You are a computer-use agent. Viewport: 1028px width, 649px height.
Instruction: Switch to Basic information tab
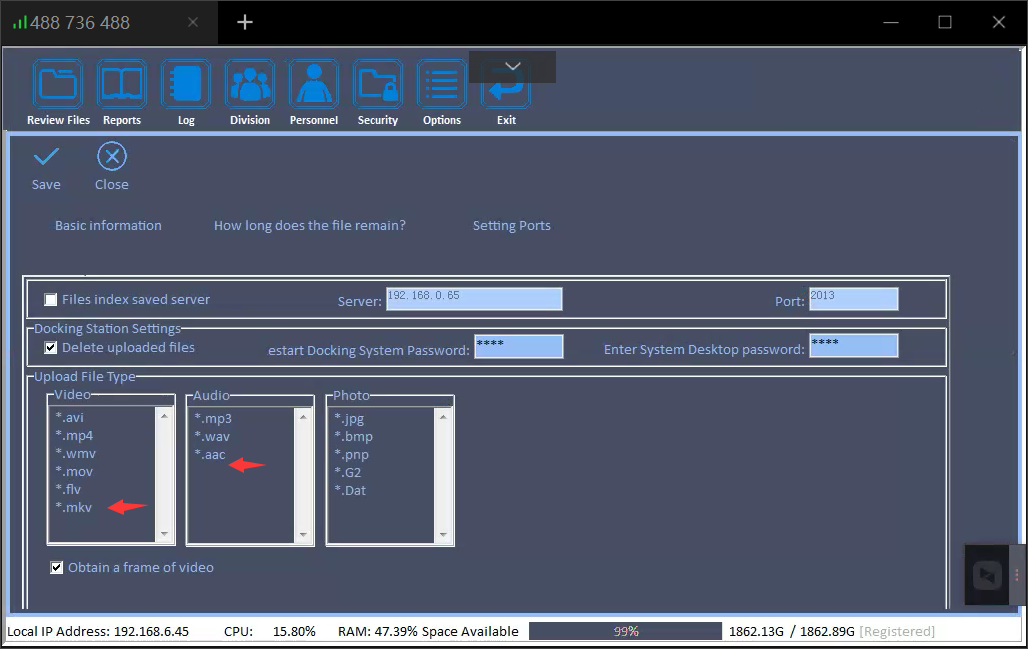pos(108,226)
